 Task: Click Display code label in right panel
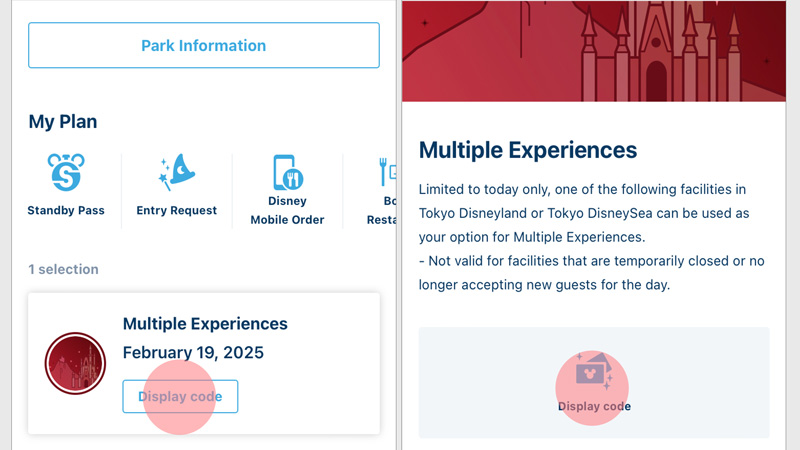[x=594, y=407]
